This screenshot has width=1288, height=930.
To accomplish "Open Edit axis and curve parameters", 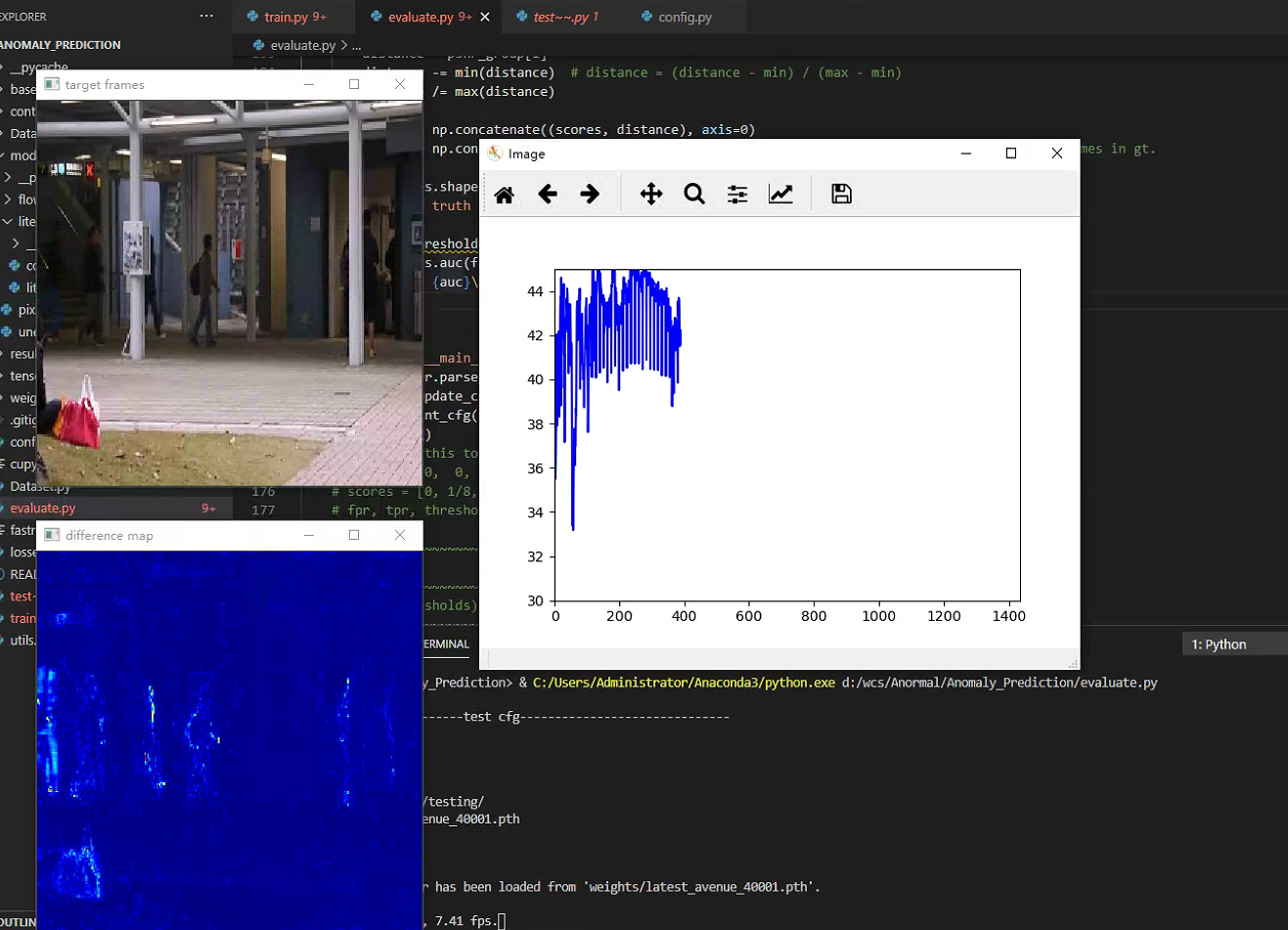I will point(780,194).
